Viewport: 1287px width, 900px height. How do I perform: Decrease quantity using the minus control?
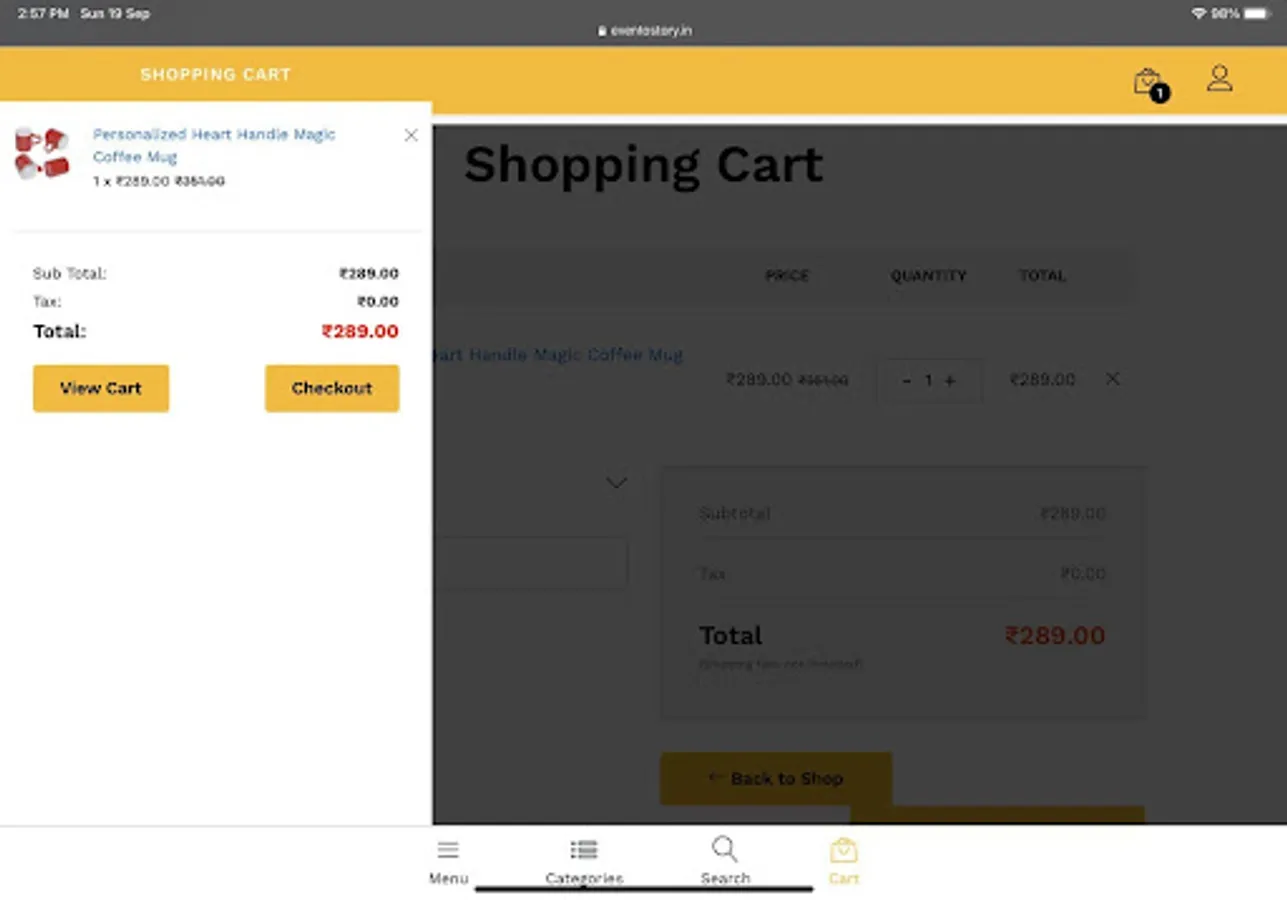[x=906, y=380]
